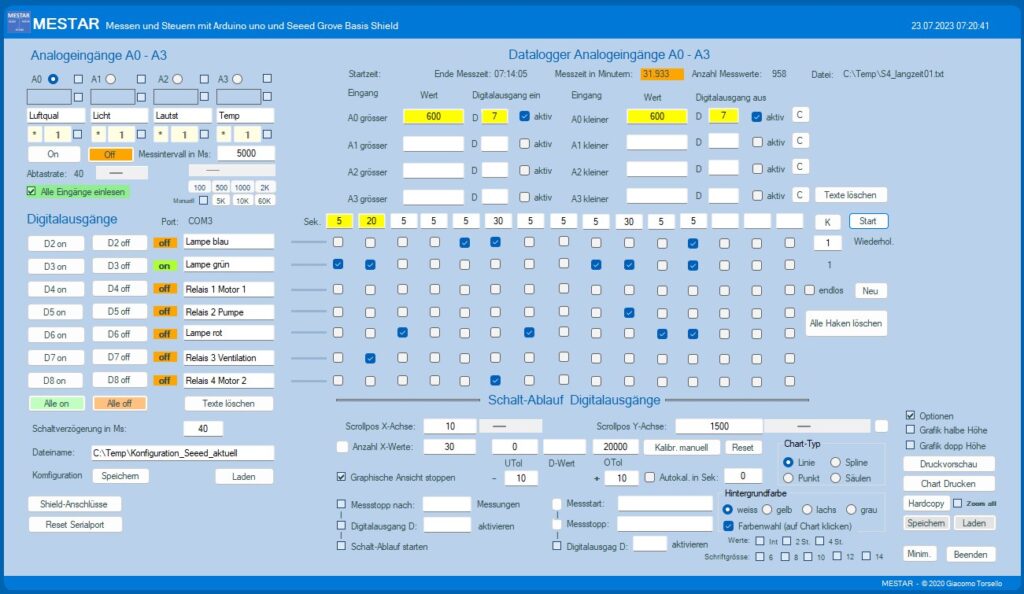Open the 'Druckvorschau' print preview

pyautogui.click(x=949, y=464)
